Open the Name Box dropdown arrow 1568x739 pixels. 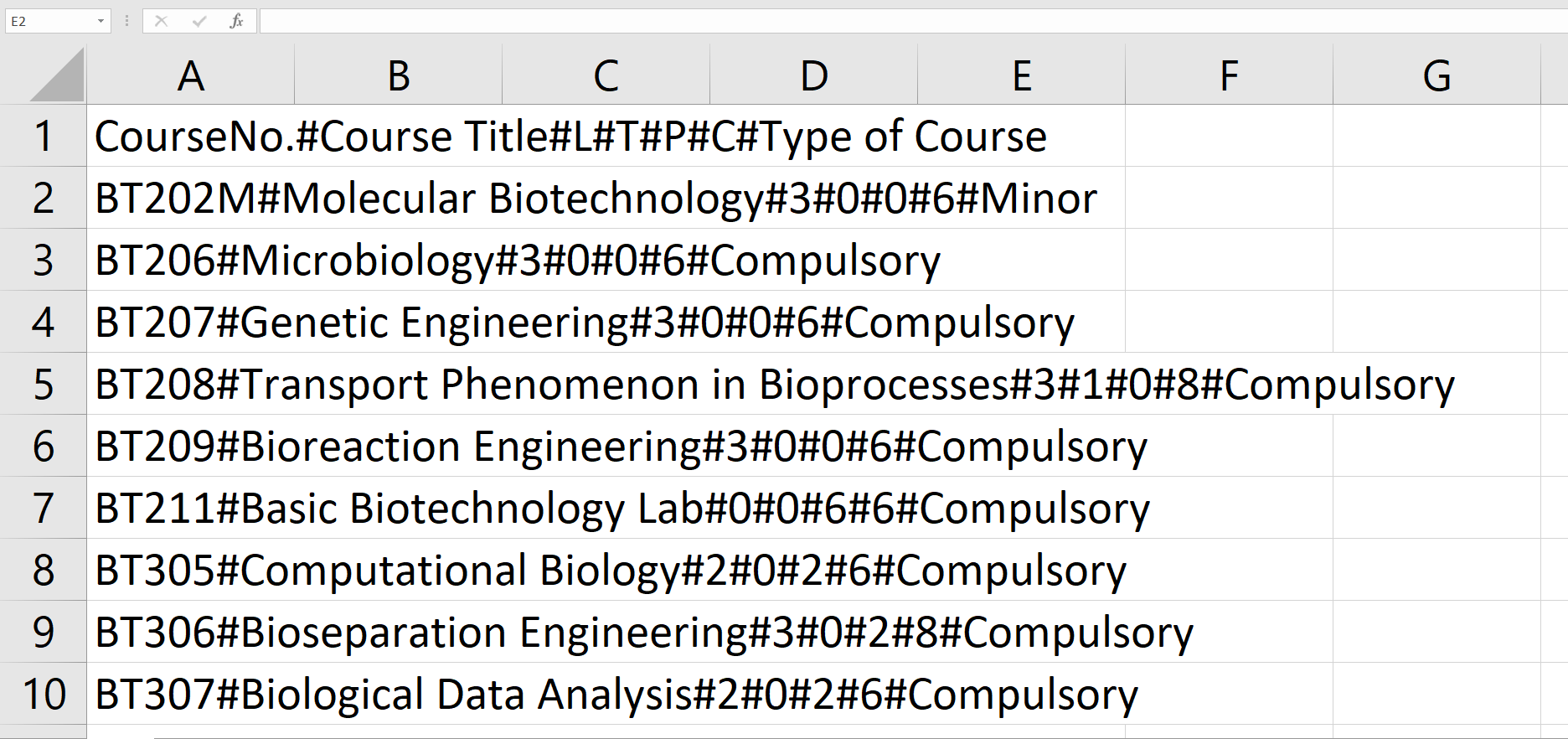click(x=102, y=21)
